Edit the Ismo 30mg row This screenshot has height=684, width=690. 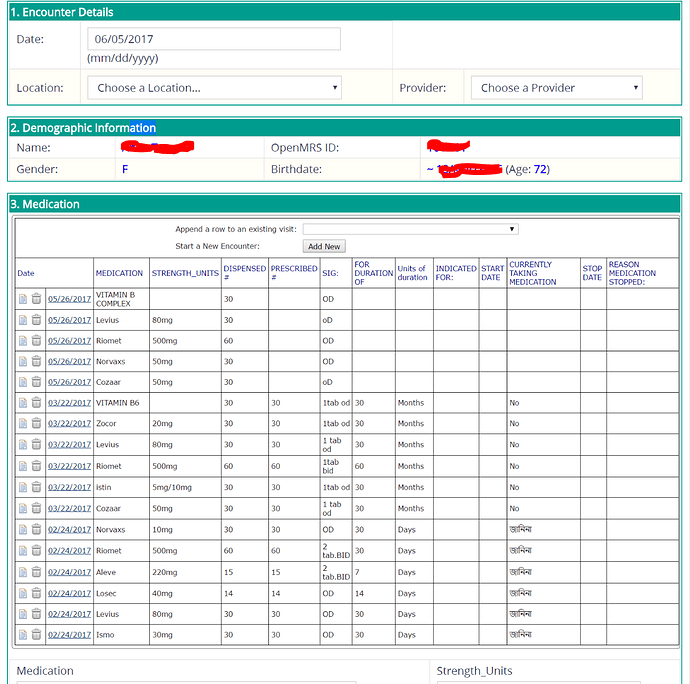coord(23,635)
